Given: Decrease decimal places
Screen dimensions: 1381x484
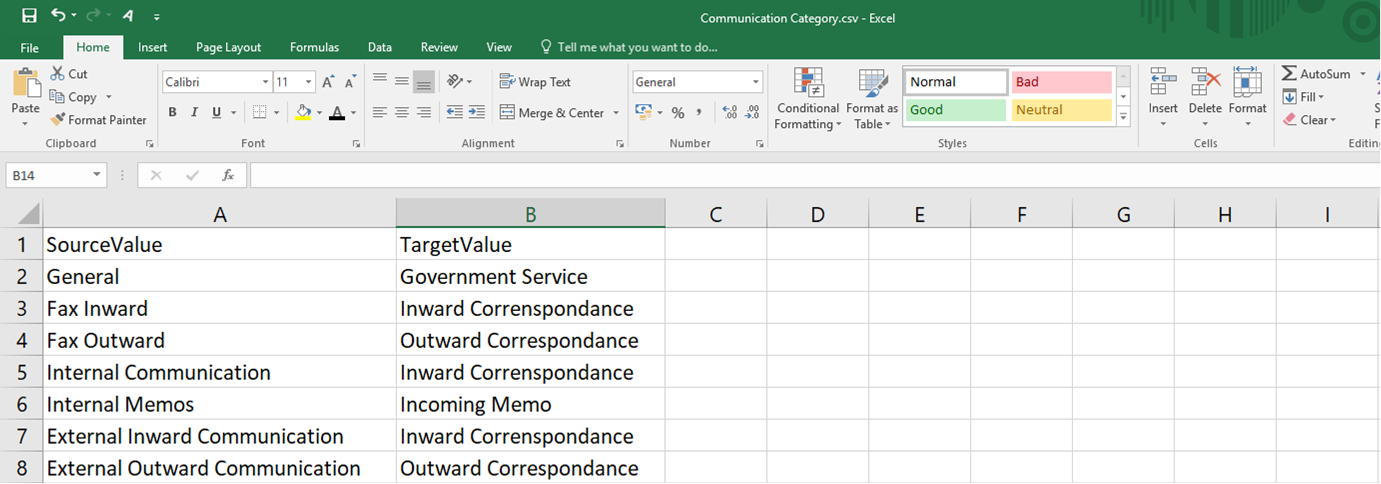Looking at the screenshot, I should [751, 113].
